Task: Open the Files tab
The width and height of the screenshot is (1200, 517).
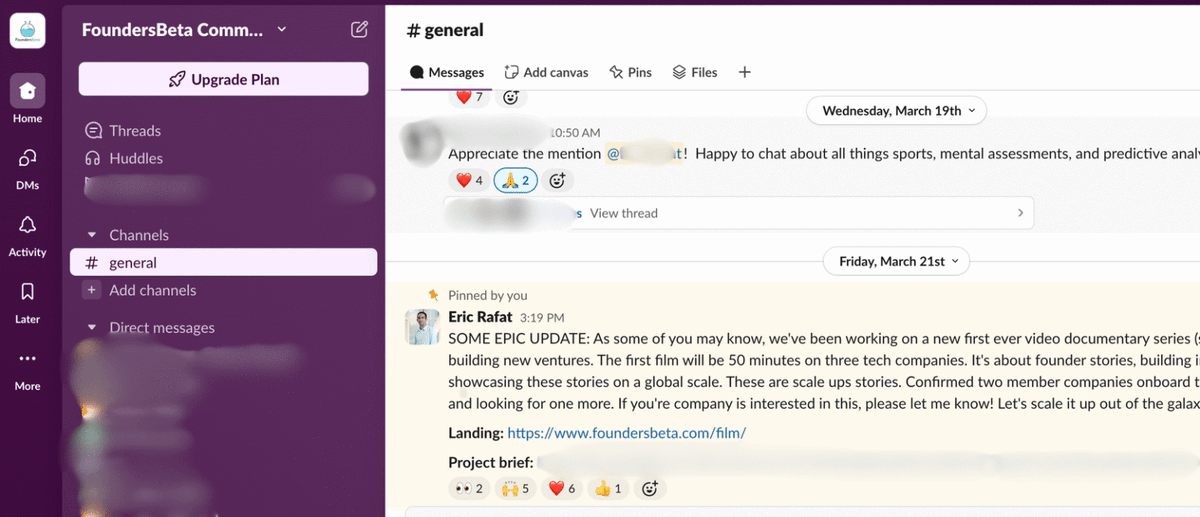Action: (695, 72)
